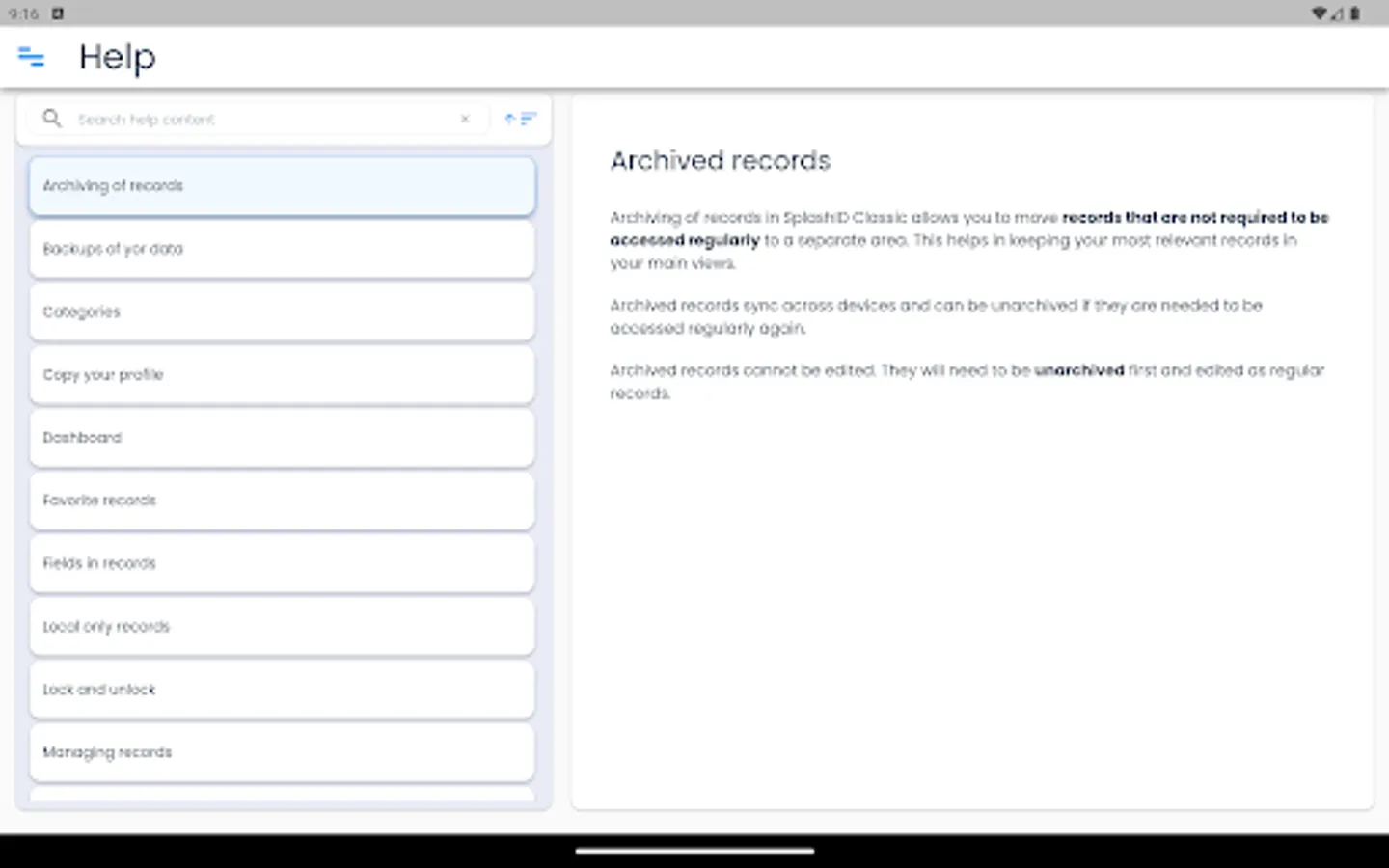Open the Lock and unlock help entry
The height and width of the screenshot is (868, 1389).
pyautogui.click(x=281, y=690)
